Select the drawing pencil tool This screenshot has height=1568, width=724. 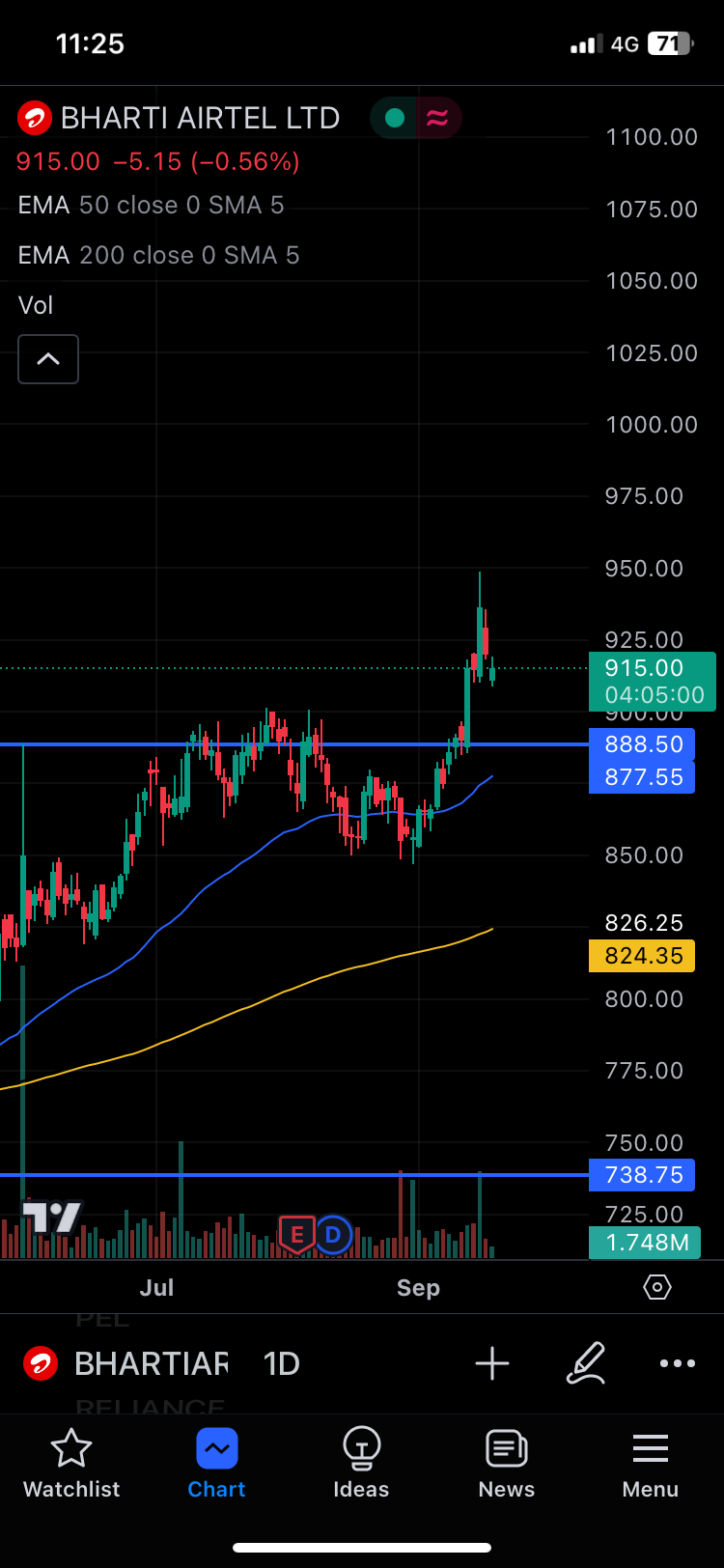coord(585,1363)
